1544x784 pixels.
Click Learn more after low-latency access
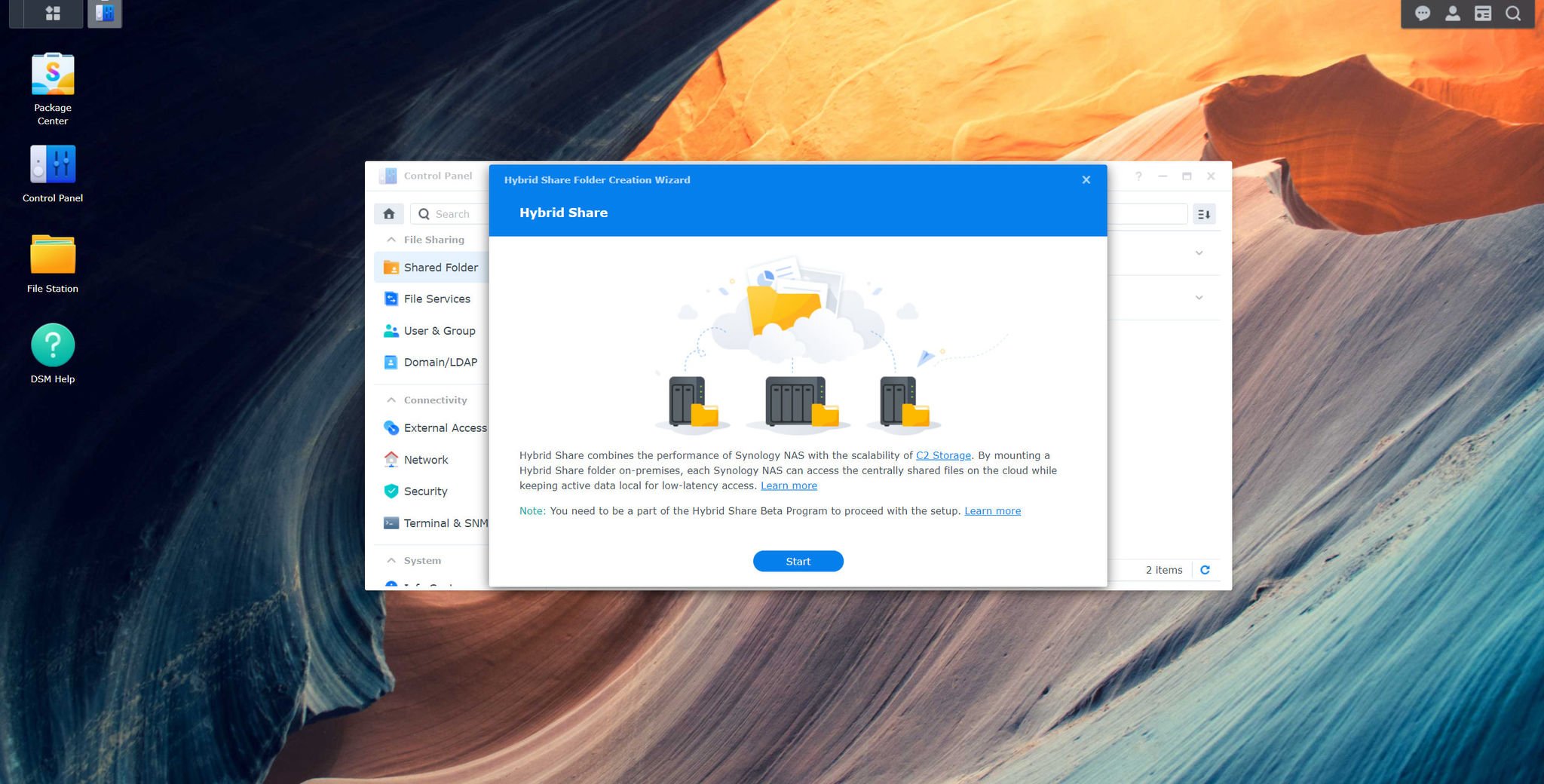pyautogui.click(x=789, y=485)
